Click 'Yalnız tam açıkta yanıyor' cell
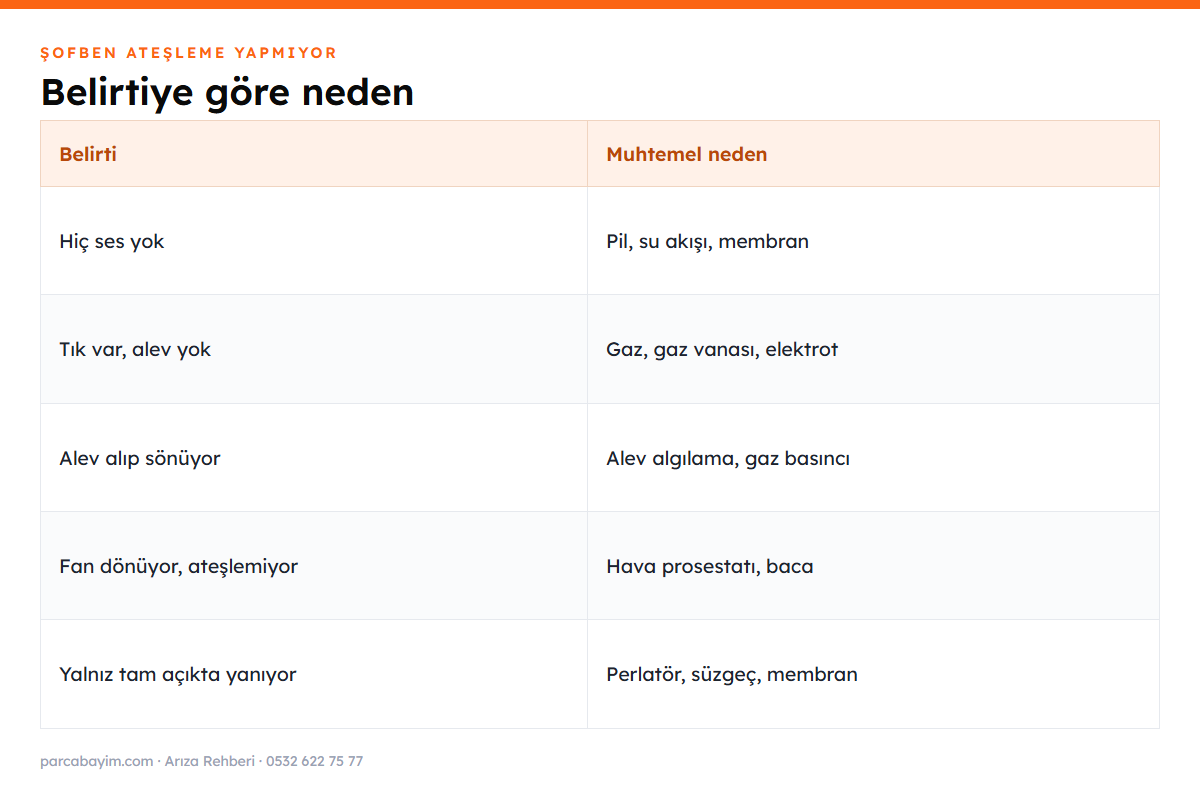Viewport: 1200px width, 800px height. click(x=313, y=674)
